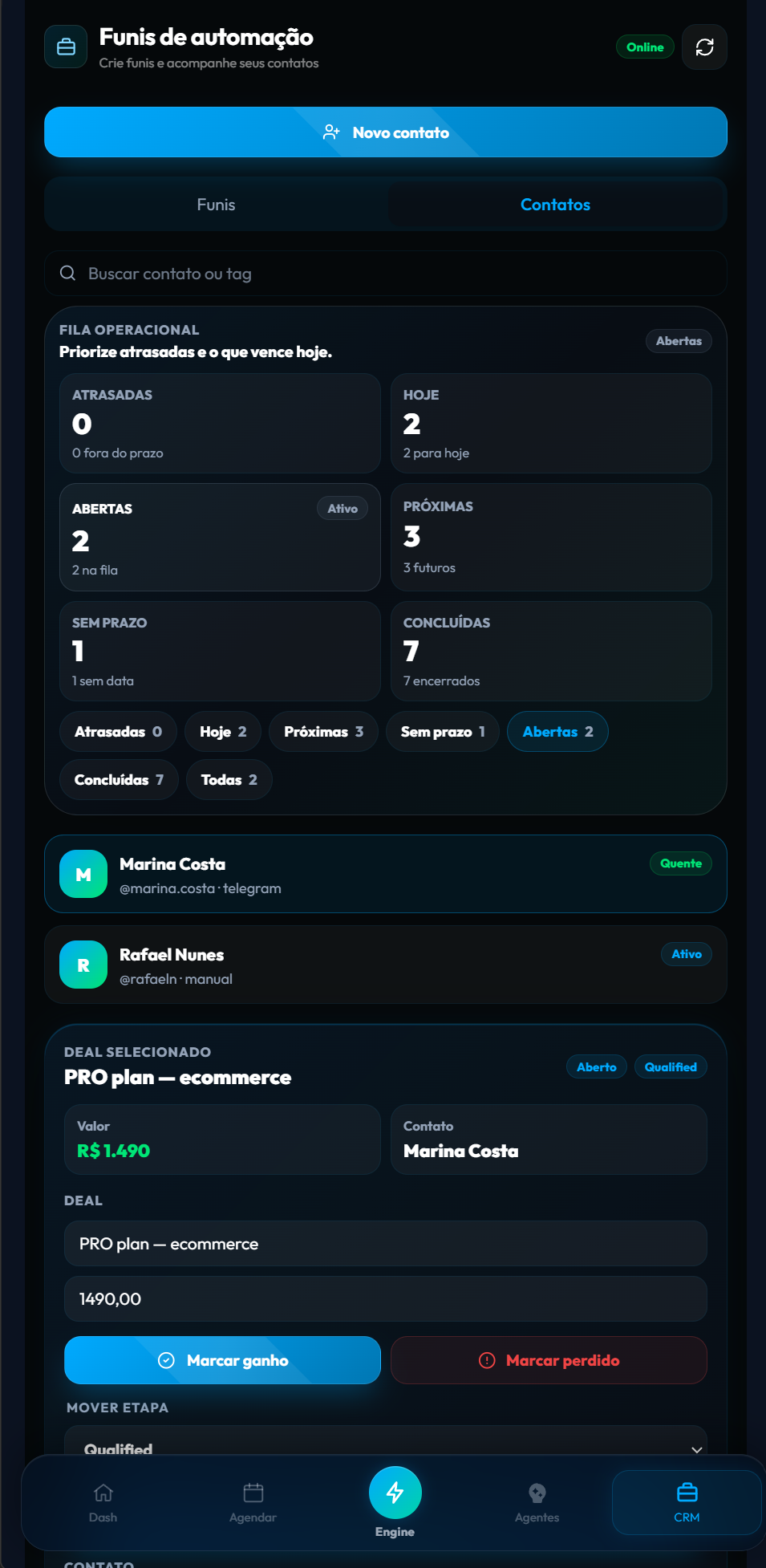Click the refresh icon button
The width and height of the screenshot is (766, 1568).
tap(704, 47)
